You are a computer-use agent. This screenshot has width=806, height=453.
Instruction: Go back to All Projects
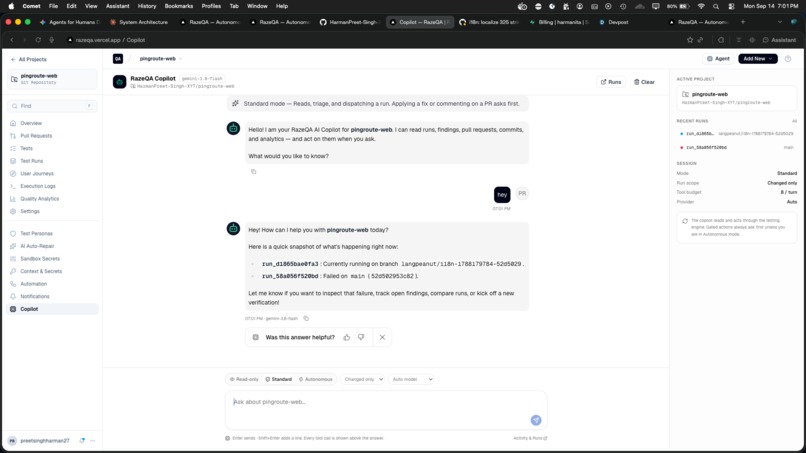pyautogui.click(x=29, y=60)
